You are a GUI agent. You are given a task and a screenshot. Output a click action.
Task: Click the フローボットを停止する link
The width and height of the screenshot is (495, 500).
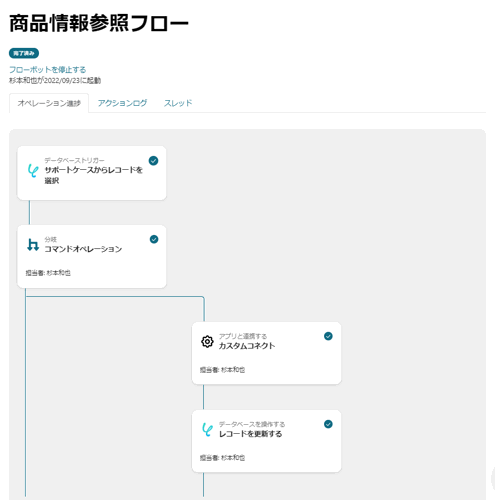coord(48,70)
